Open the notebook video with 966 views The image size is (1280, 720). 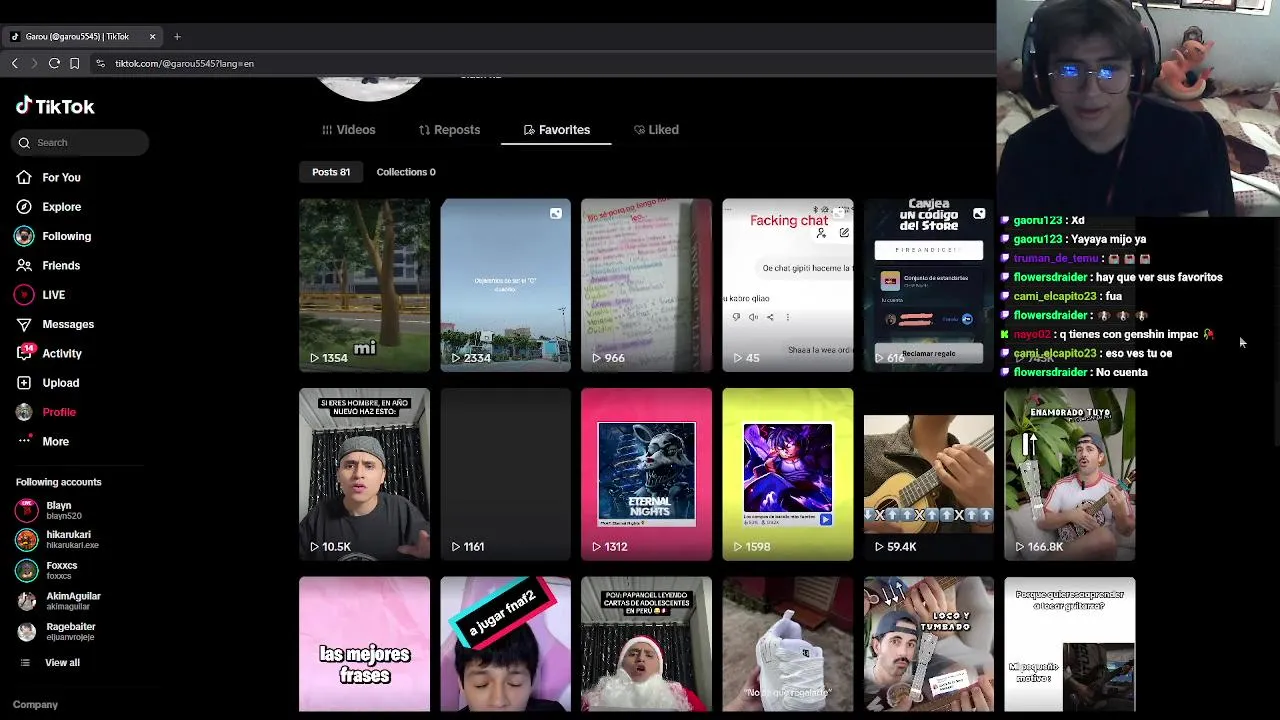[646, 285]
